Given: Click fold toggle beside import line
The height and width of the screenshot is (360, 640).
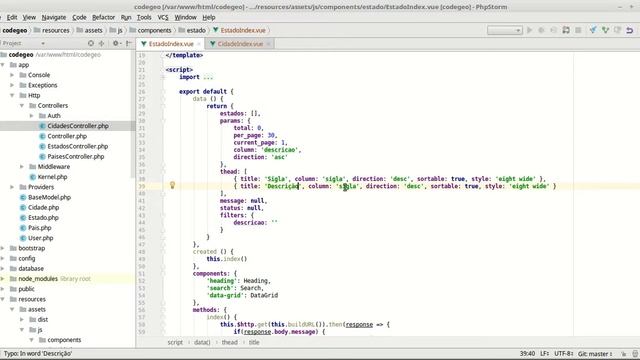Looking at the screenshot, I should pos(162,77).
